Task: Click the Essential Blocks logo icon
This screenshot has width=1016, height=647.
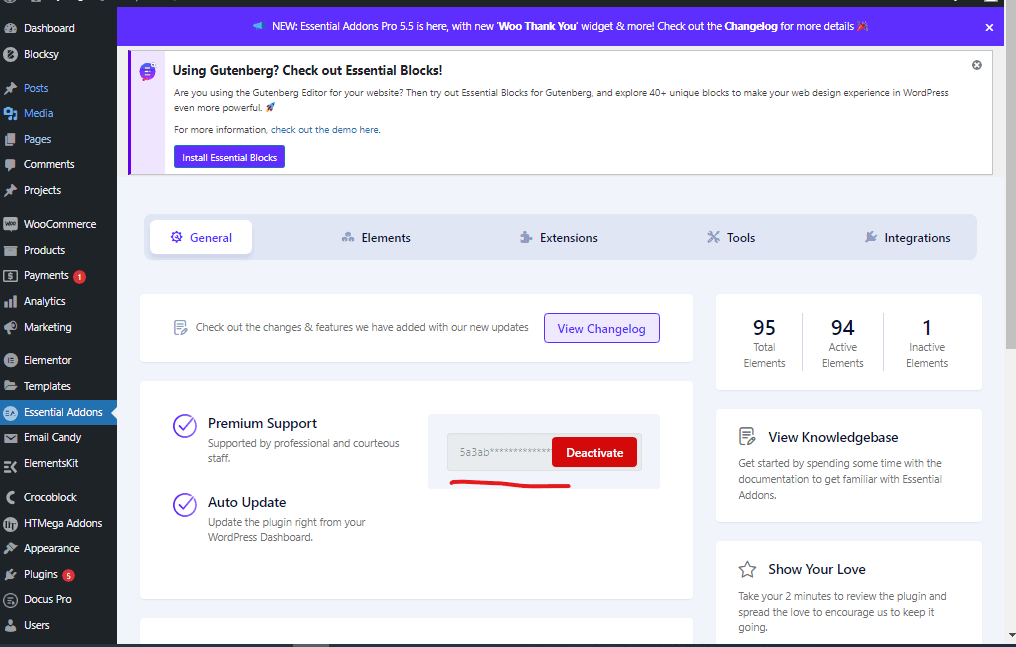Action: (148, 71)
